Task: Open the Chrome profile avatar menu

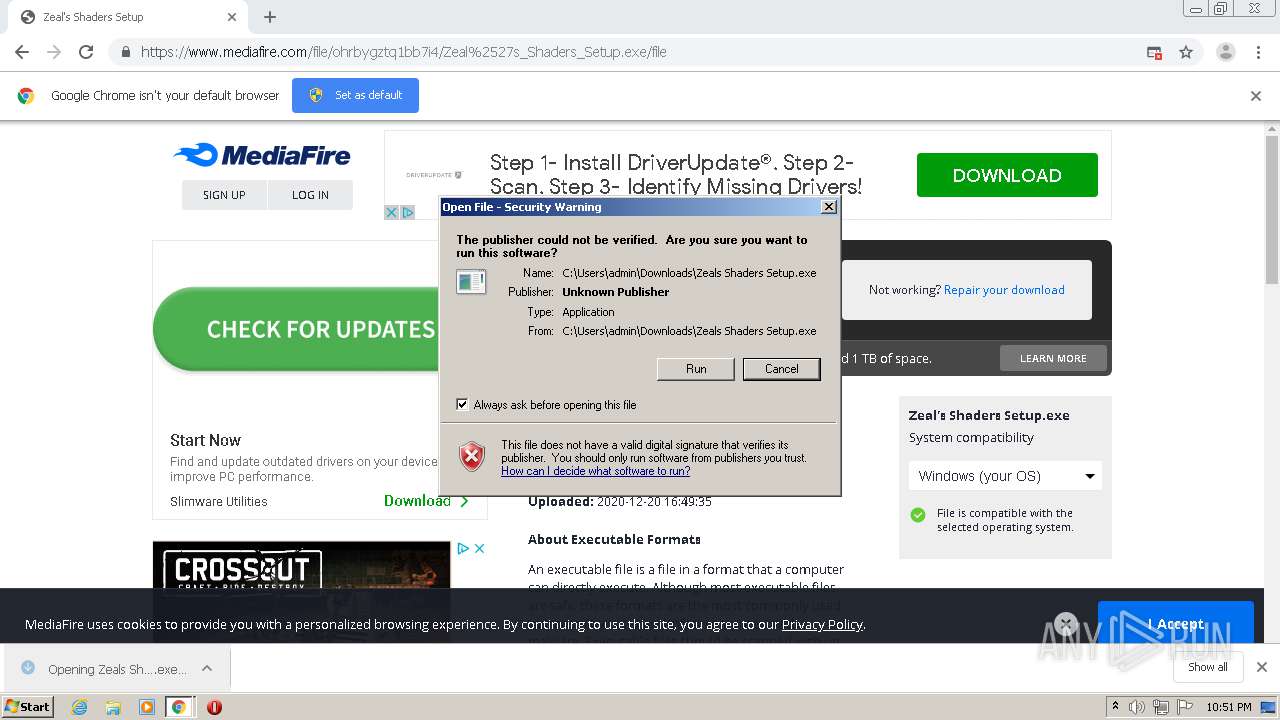Action: coord(1225,52)
